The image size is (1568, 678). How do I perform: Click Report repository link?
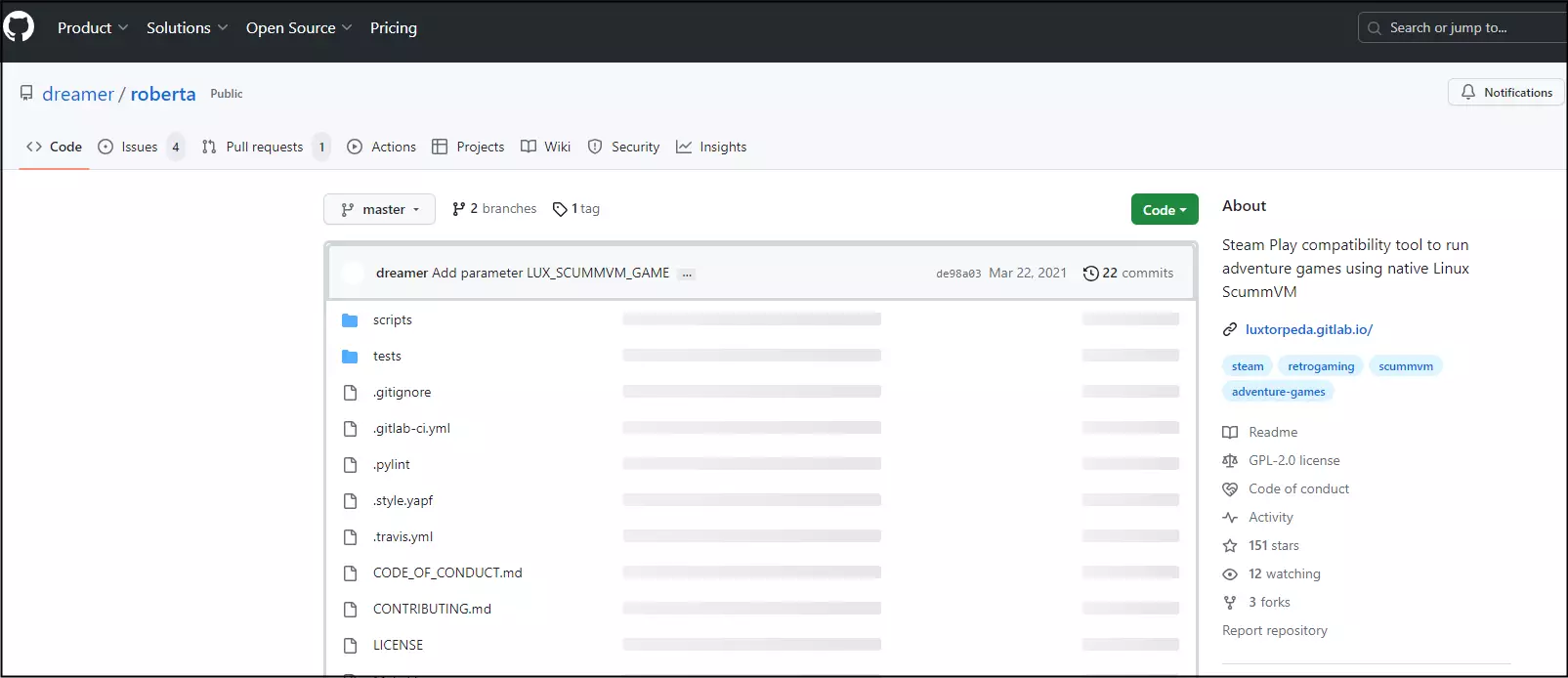[x=1274, y=631]
